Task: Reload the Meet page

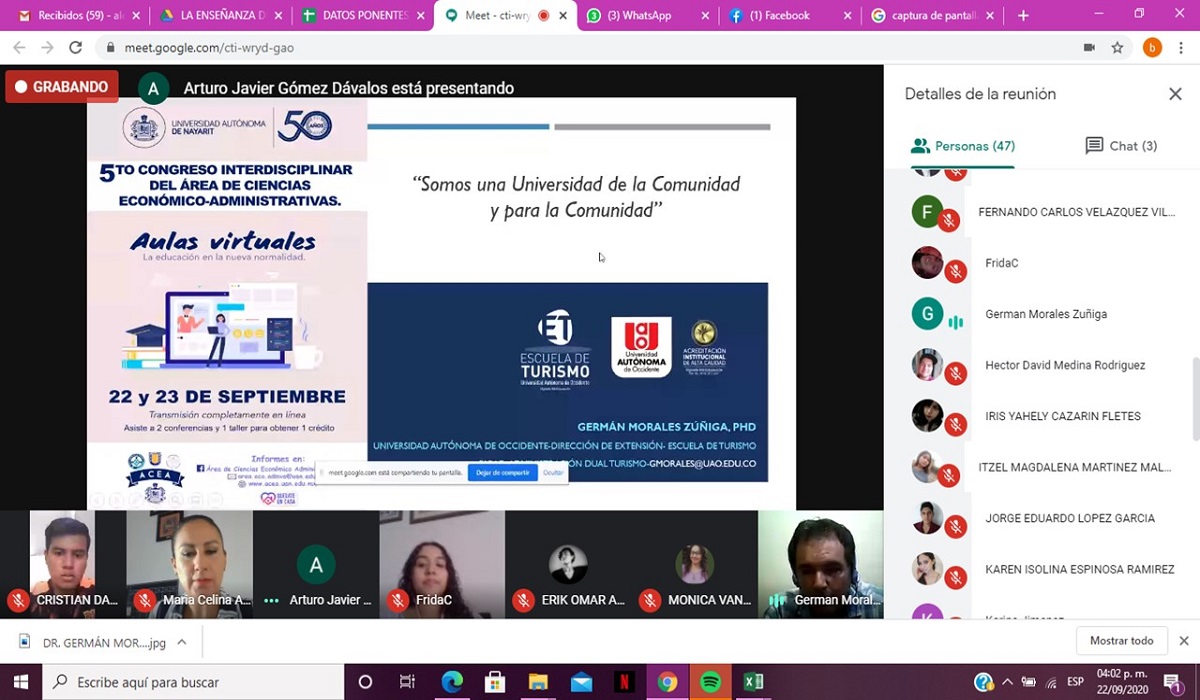Action: [75, 48]
